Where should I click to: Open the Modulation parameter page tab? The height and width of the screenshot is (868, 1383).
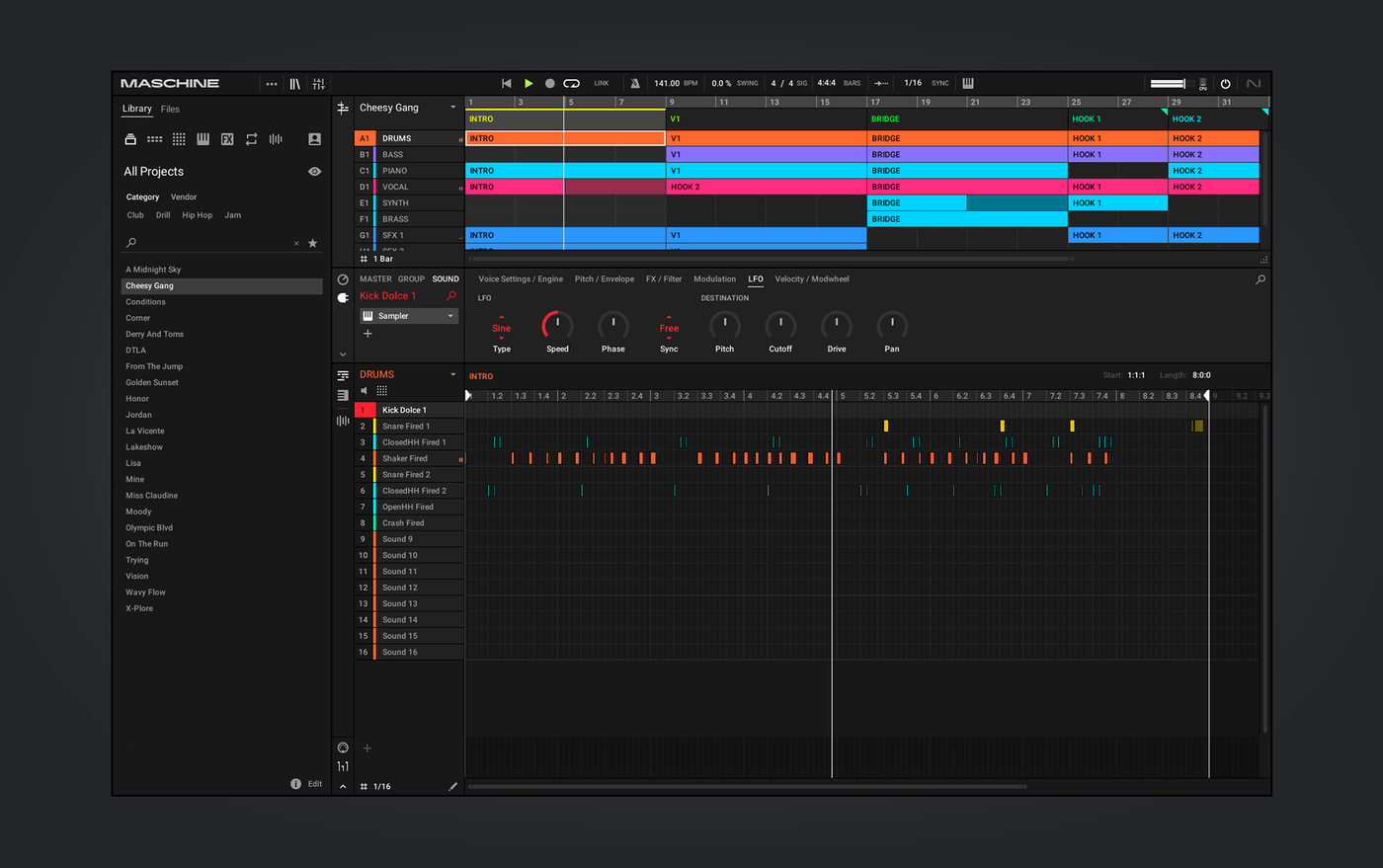click(x=714, y=279)
